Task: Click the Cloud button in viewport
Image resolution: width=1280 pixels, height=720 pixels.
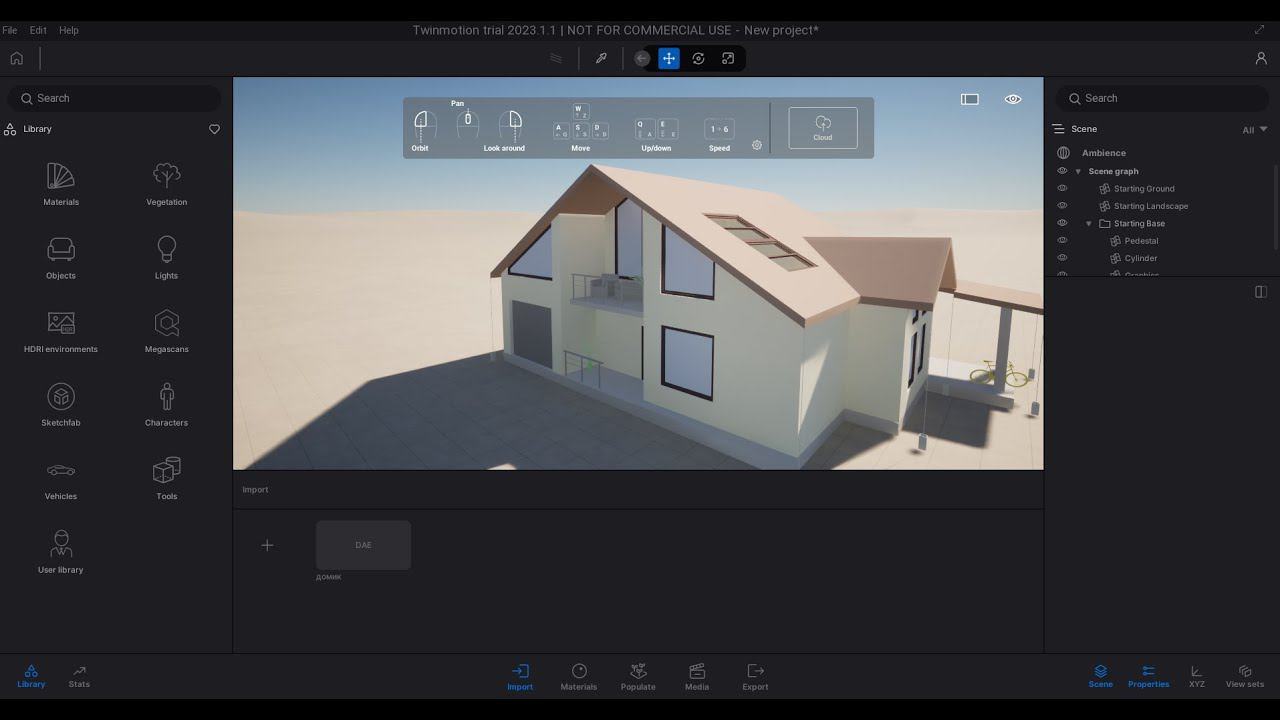Action: click(x=823, y=128)
